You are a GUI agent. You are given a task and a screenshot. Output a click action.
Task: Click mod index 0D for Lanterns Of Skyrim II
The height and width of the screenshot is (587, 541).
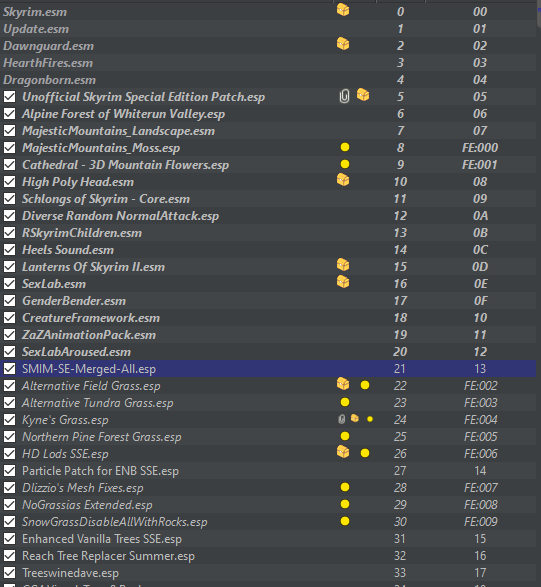pos(480,267)
